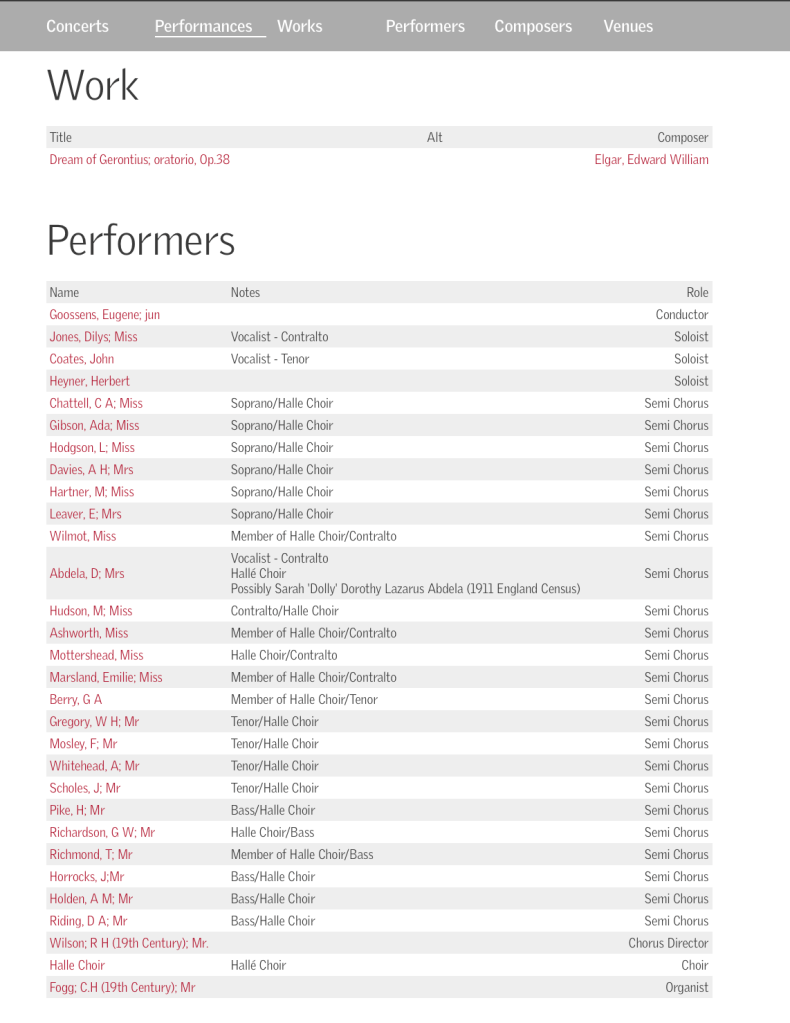This screenshot has height=1023, width=790.
Task: Click the Heyner, Herbert link
Action: pyautogui.click(x=89, y=380)
